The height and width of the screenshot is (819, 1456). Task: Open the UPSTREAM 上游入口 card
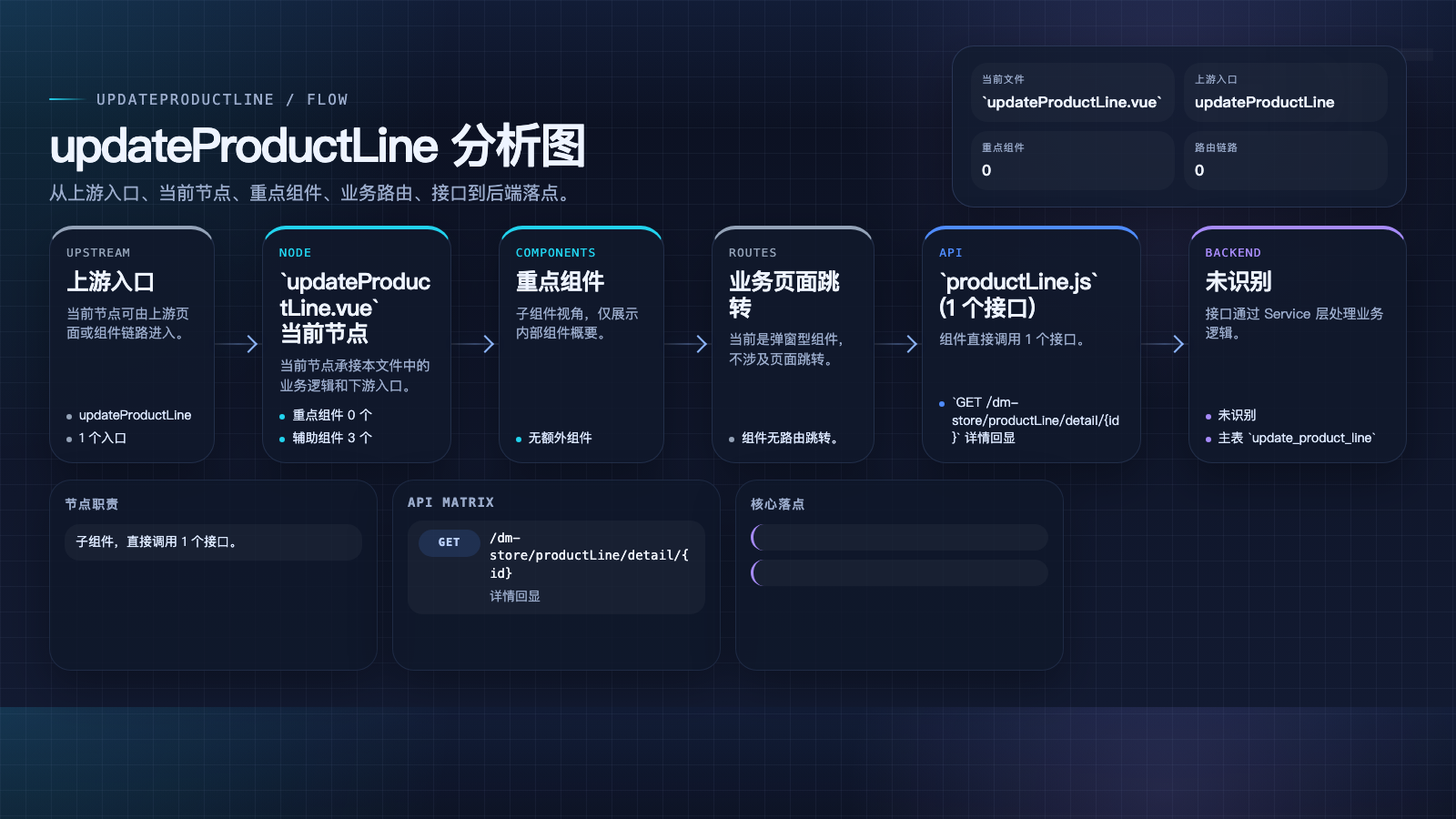[x=132, y=345]
